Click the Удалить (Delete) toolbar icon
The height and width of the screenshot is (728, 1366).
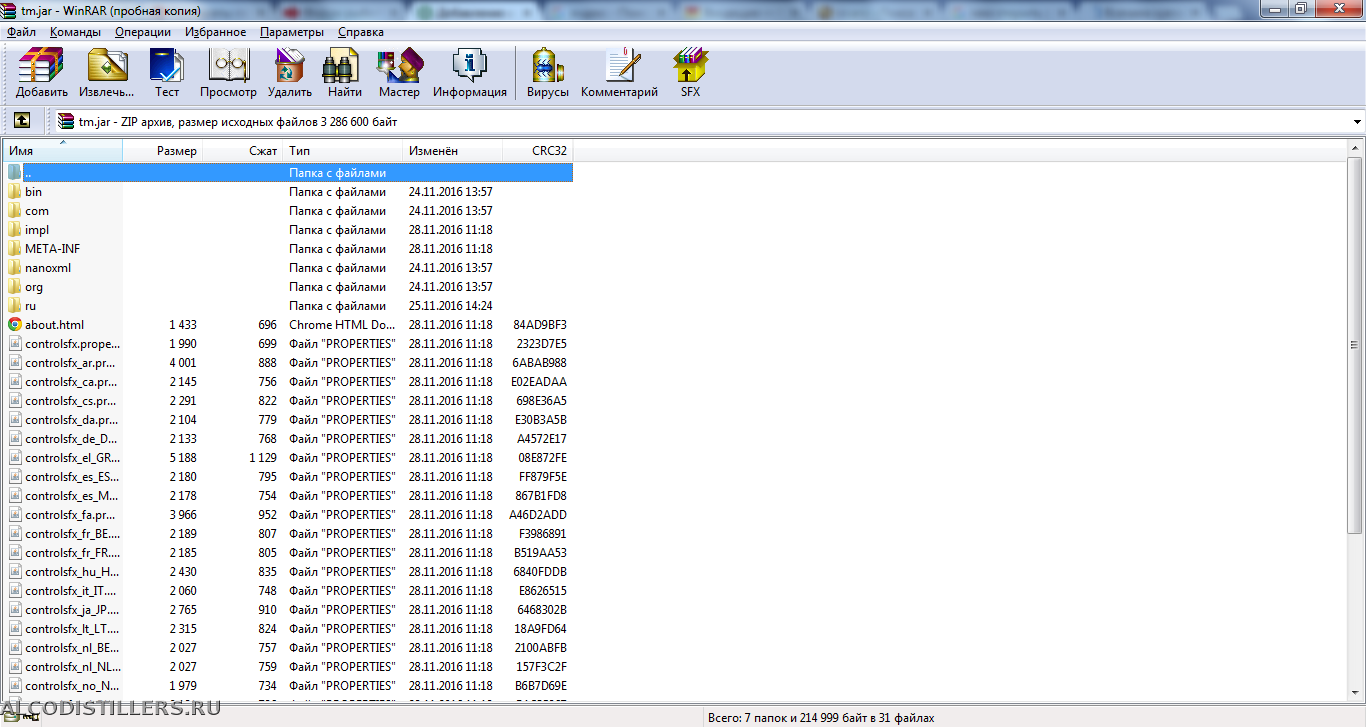[x=290, y=72]
